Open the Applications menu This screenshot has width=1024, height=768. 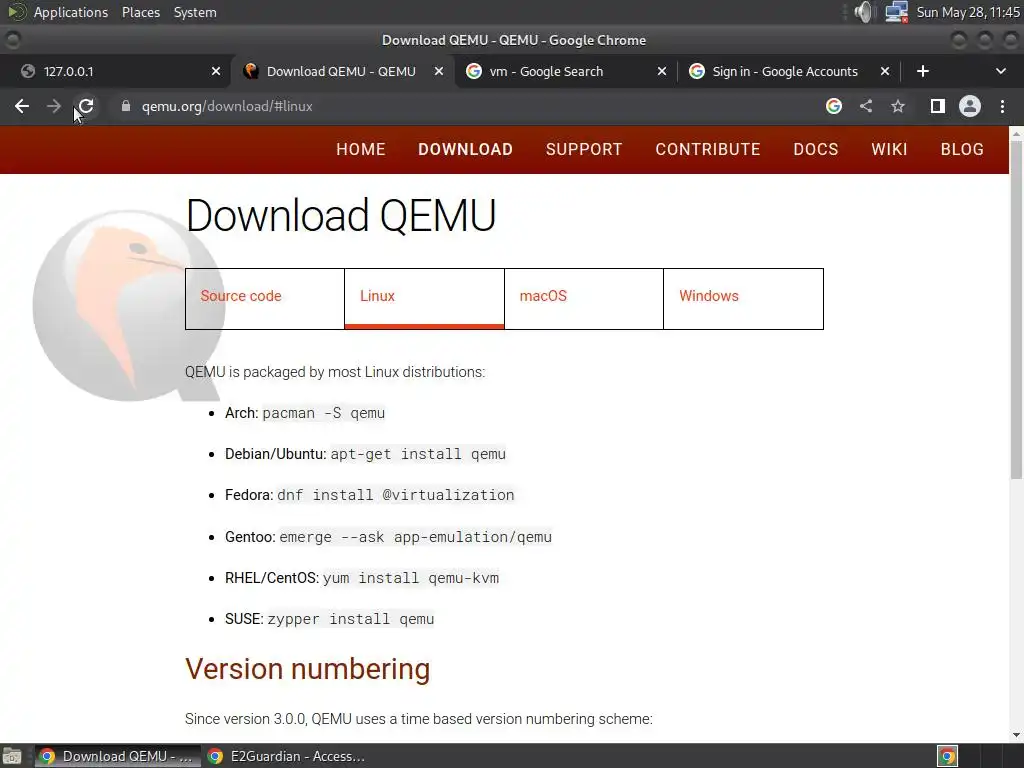[x=71, y=12]
